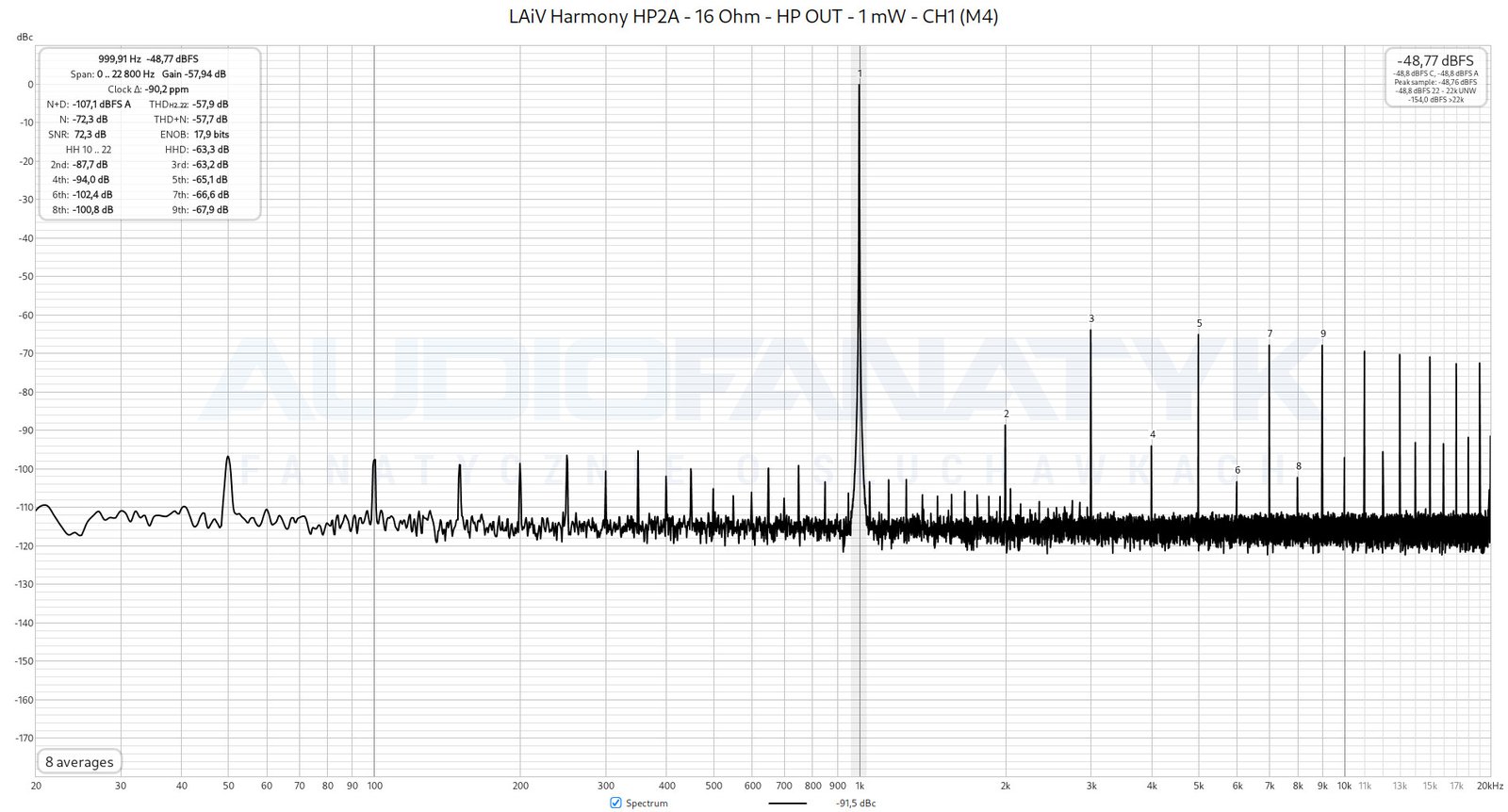Select the 3rd harmonic marker label
Viewport: 1508px width, 812px height.
coord(1091,319)
